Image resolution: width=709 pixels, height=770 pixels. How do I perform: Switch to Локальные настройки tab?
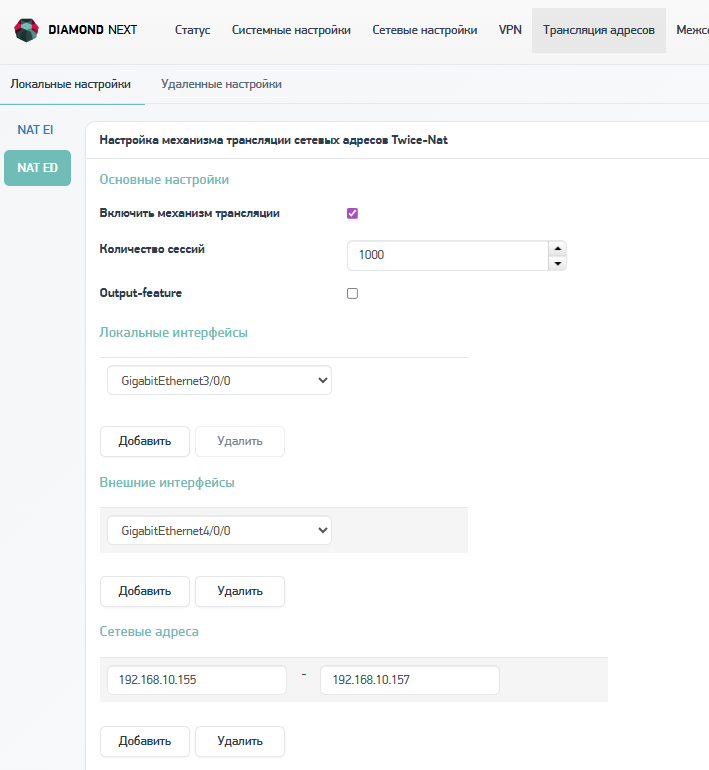[x=71, y=84]
